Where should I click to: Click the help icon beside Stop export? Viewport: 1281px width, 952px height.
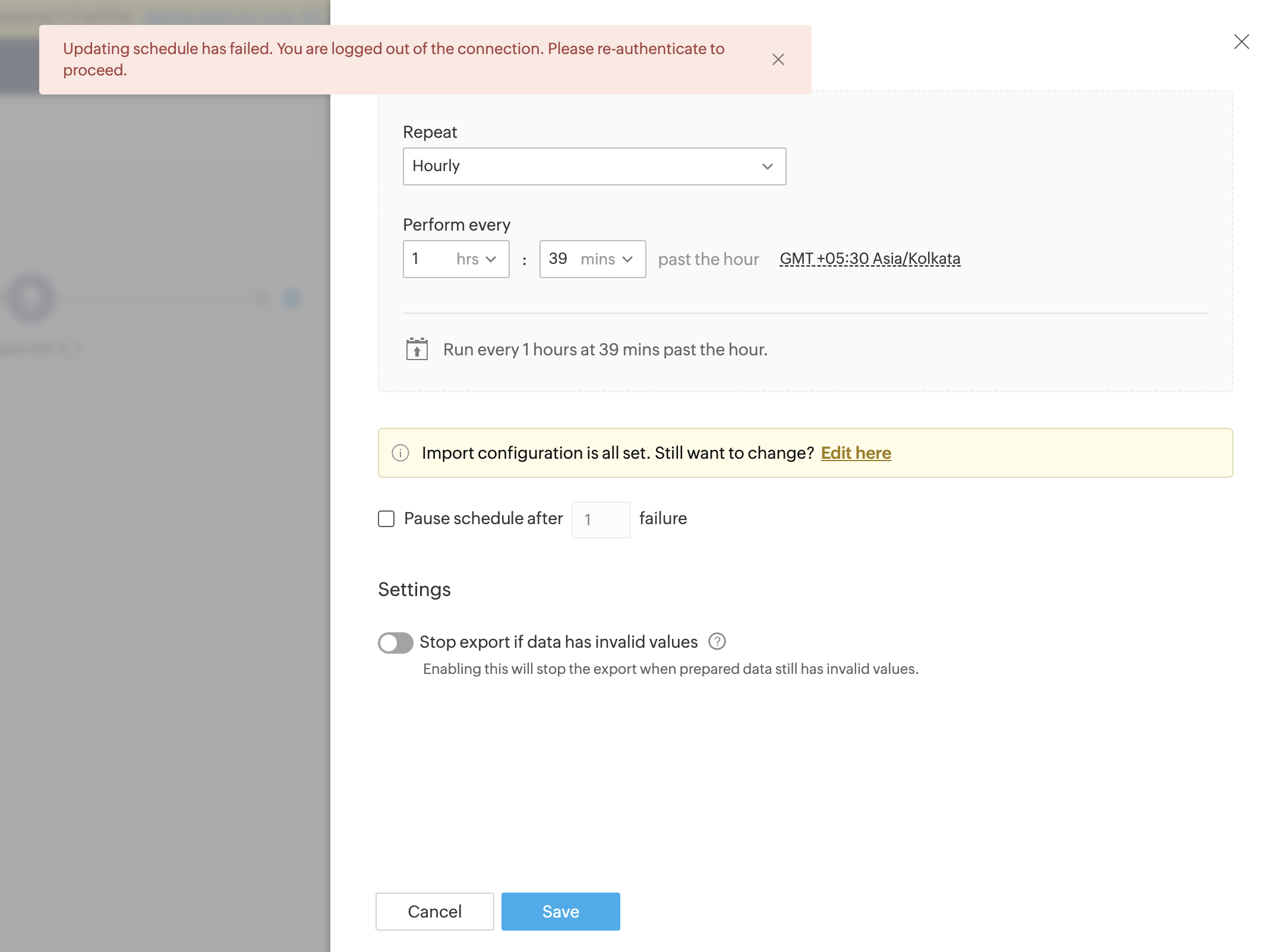point(717,642)
